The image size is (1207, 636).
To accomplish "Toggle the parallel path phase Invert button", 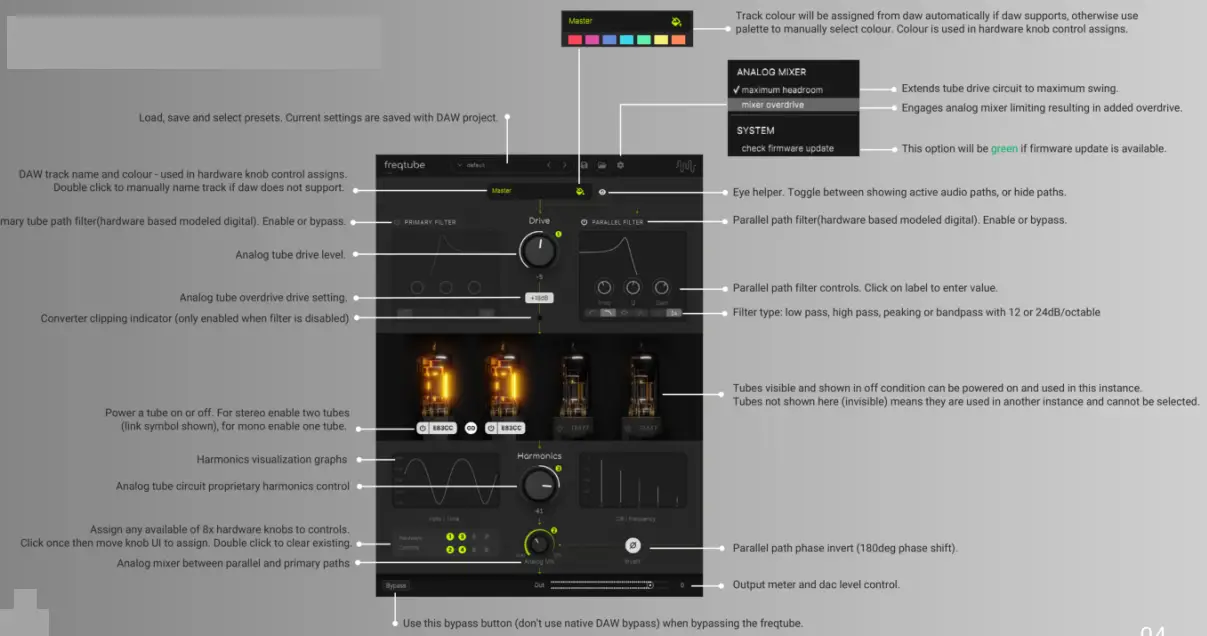I will click(633, 545).
